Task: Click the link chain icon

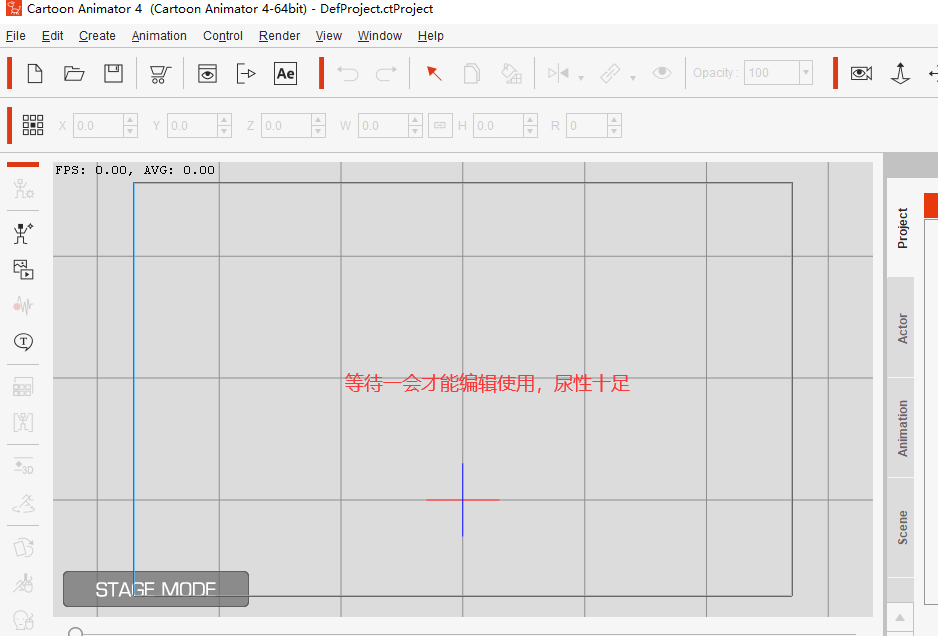Action: tap(610, 74)
